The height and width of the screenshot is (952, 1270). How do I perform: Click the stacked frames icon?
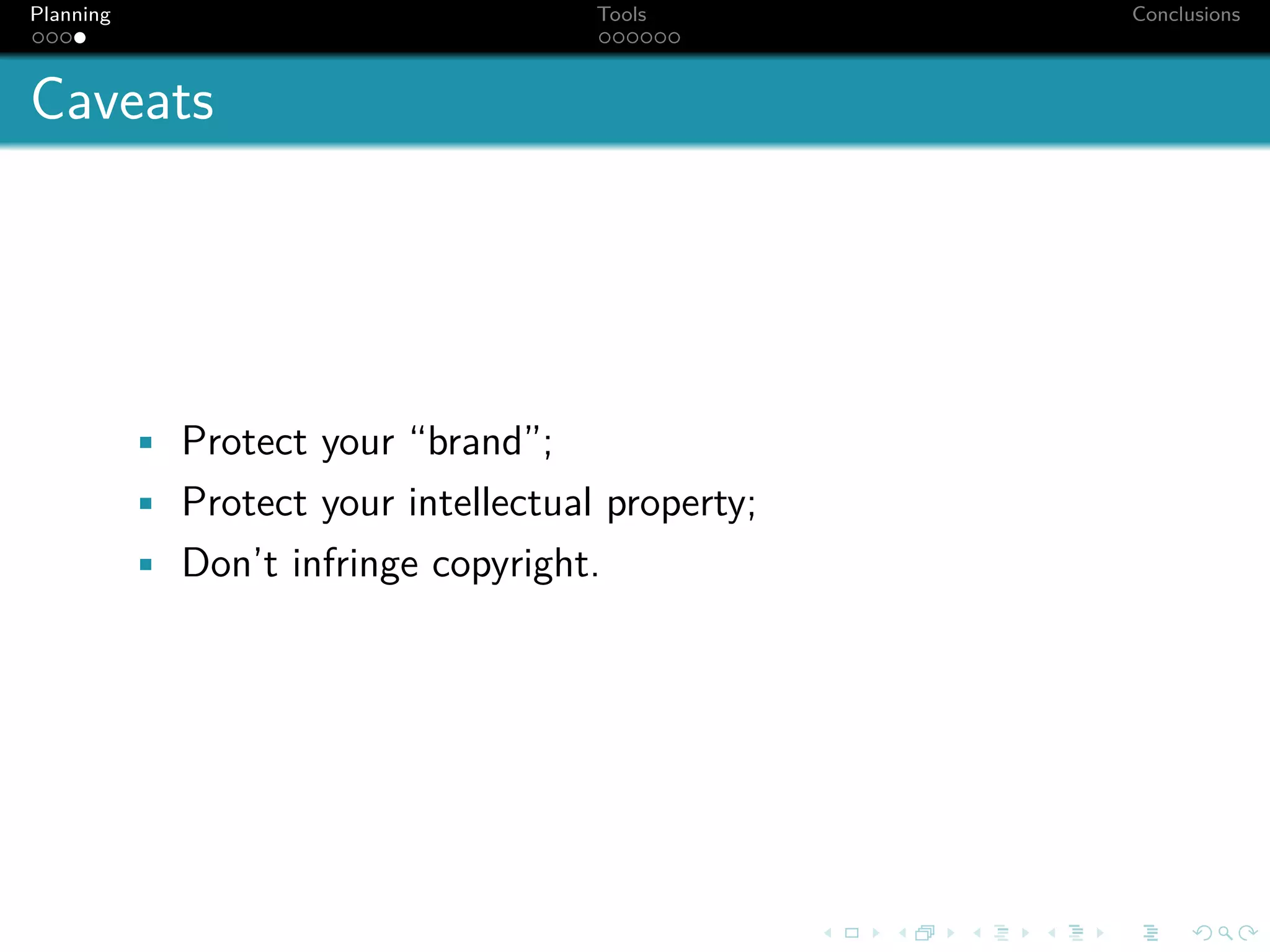[x=925, y=933]
